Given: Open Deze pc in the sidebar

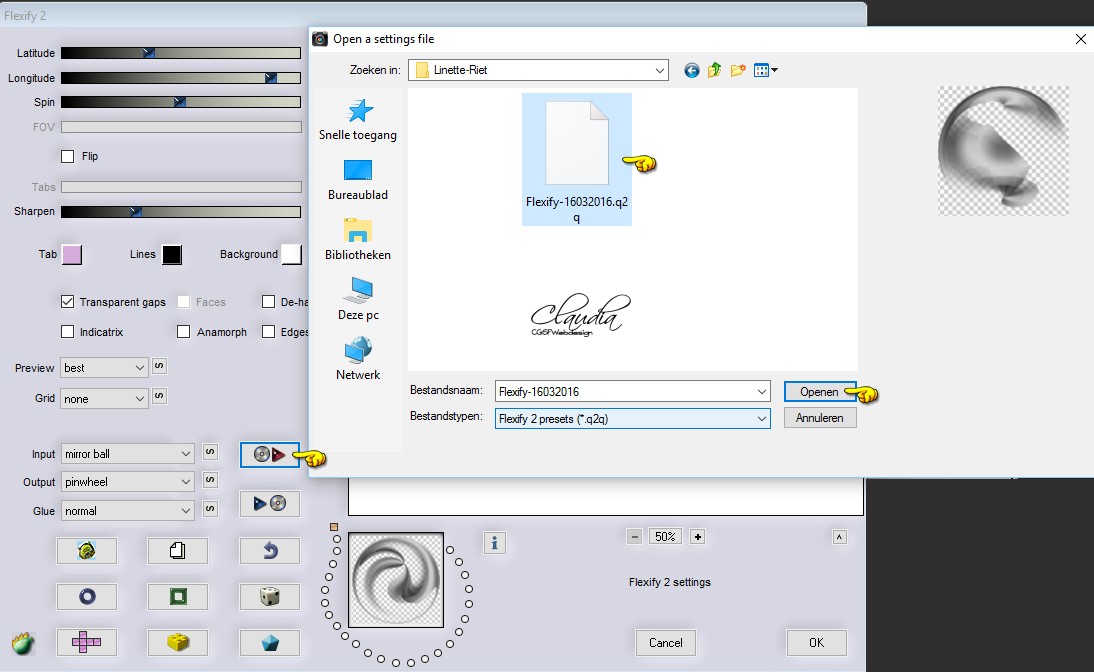Looking at the screenshot, I should tap(358, 300).
